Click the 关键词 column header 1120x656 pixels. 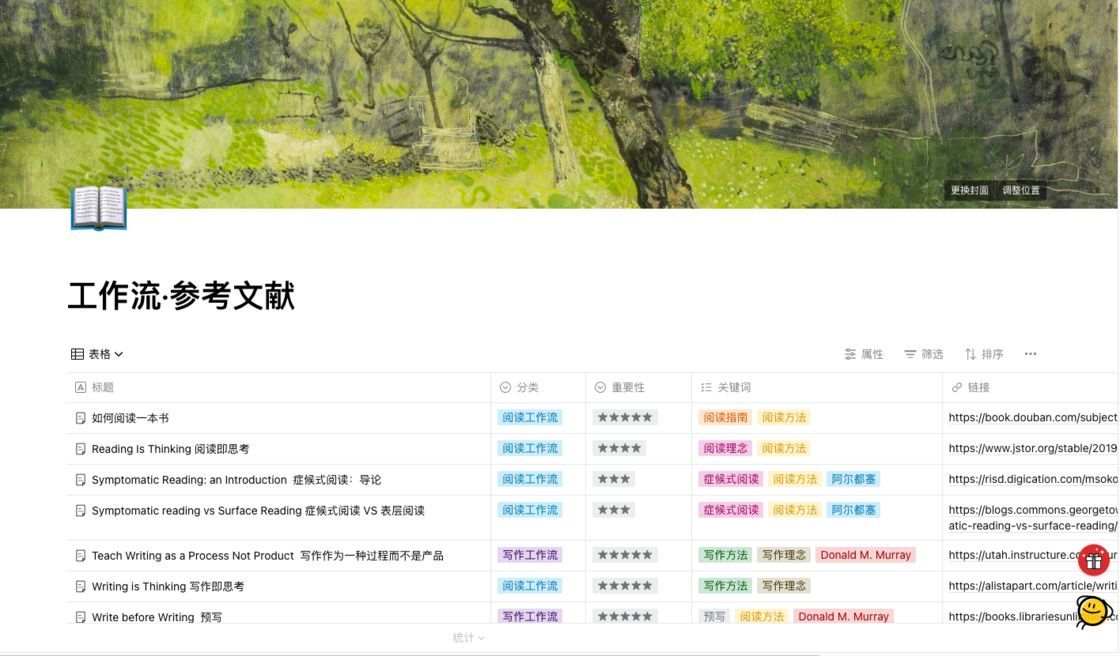[x=816, y=387]
